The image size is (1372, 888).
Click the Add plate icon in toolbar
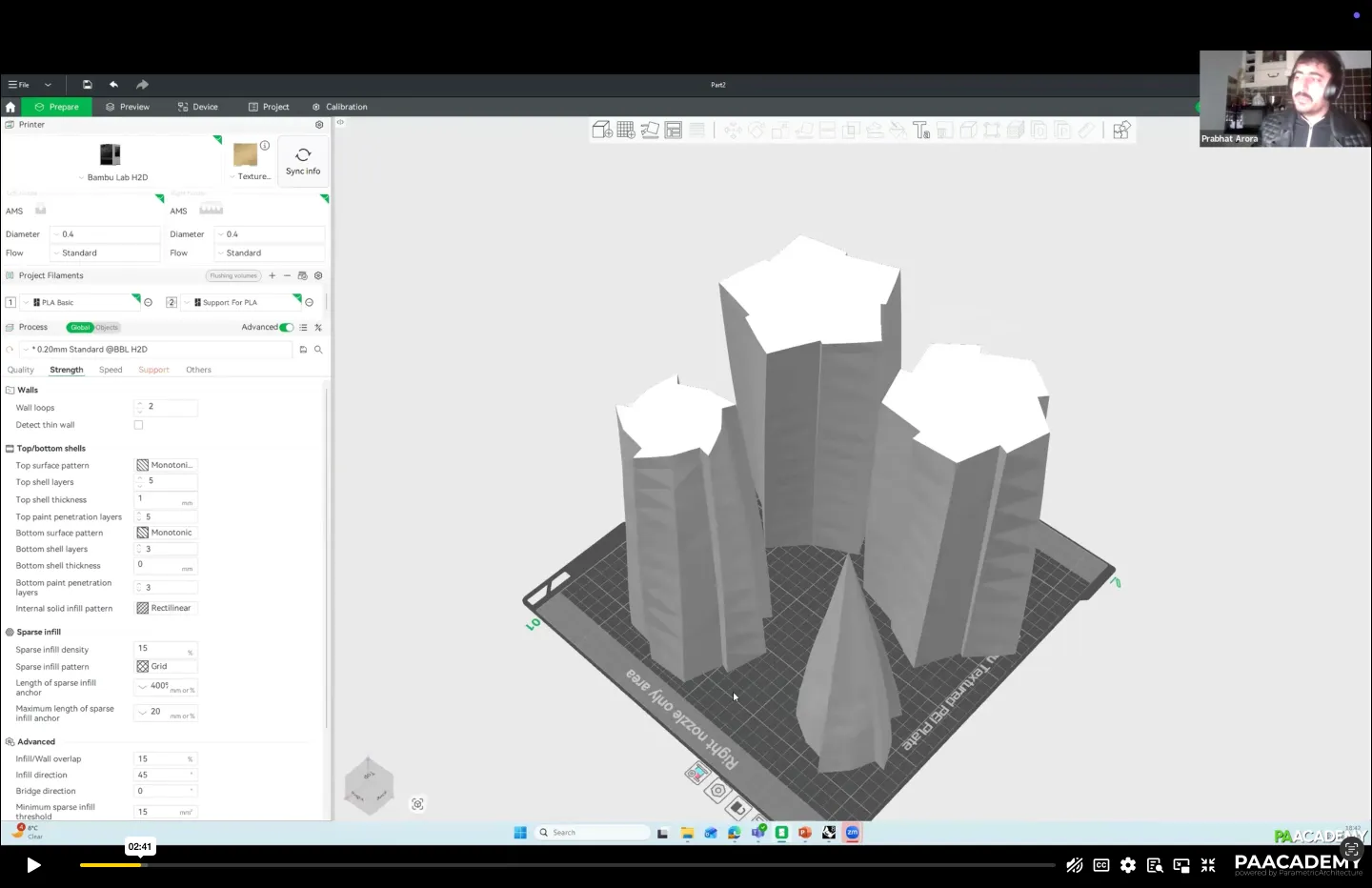tap(625, 131)
